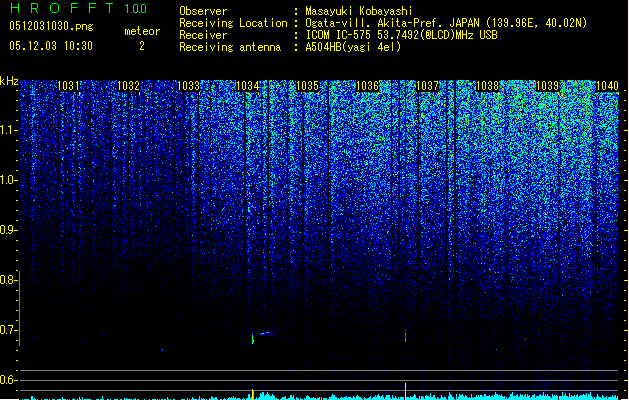
Task: Click the ICOM IC-575 53.7492 MHz USB text
Action: pos(401,35)
